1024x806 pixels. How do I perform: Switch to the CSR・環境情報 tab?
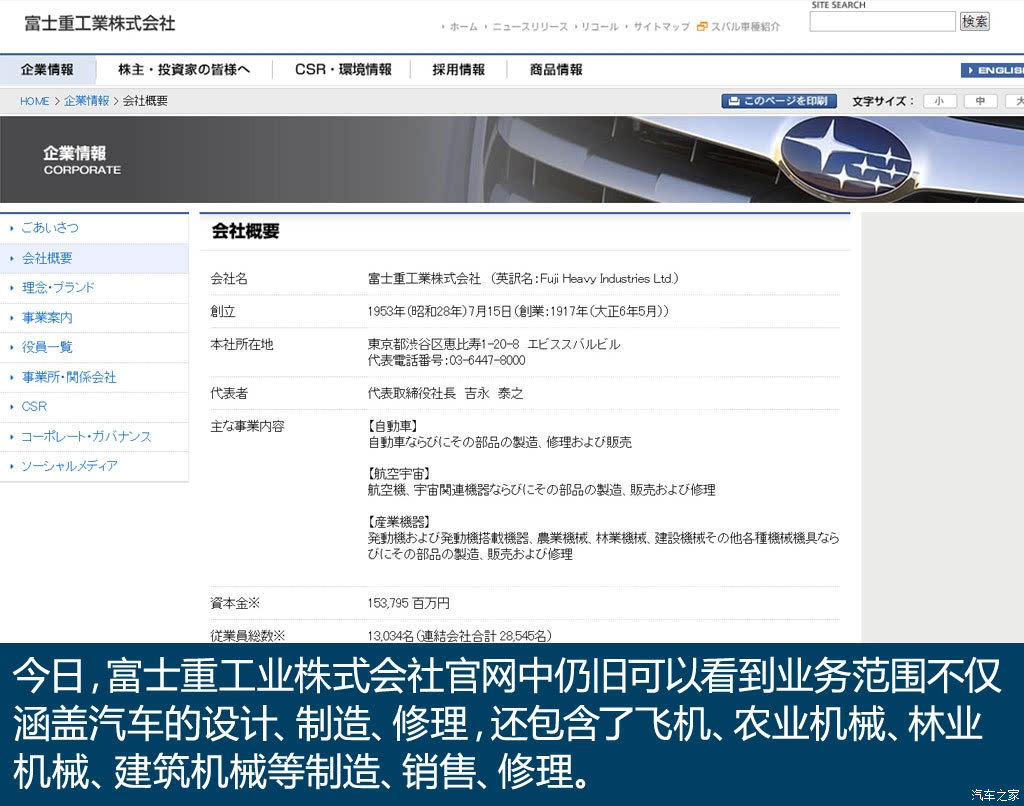(343, 70)
